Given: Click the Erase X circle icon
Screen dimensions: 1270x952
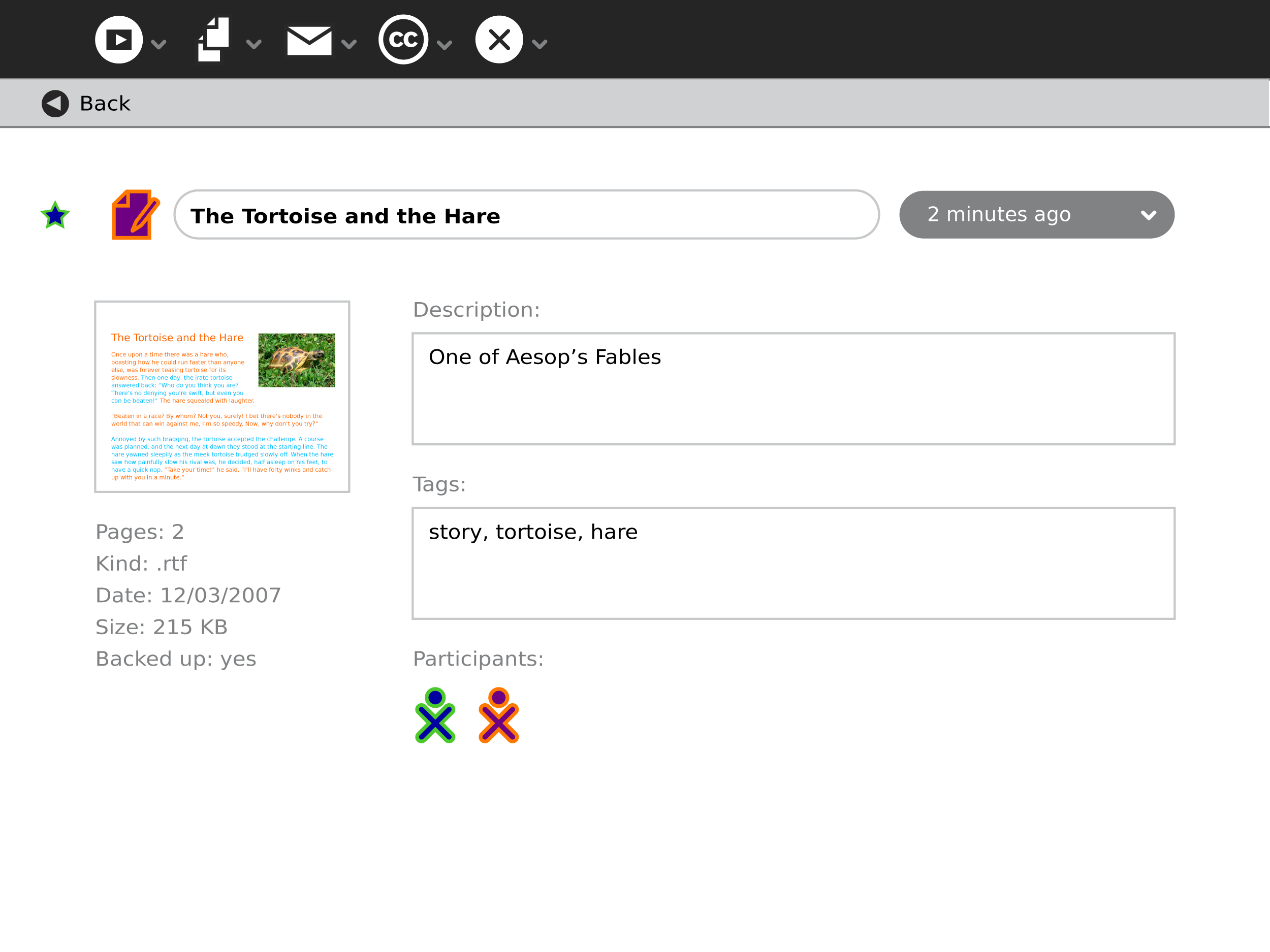Looking at the screenshot, I should pyautogui.click(x=499, y=40).
